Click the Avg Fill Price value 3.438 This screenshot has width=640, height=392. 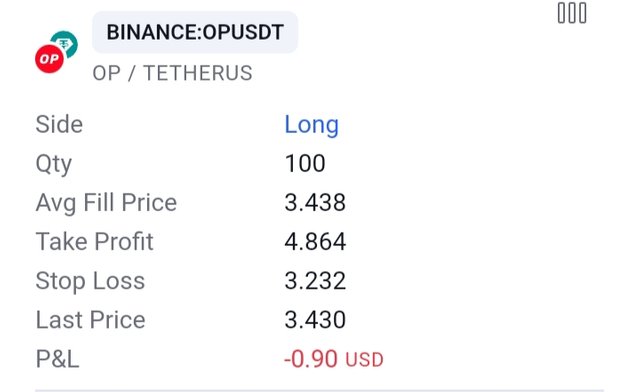[x=315, y=203]
